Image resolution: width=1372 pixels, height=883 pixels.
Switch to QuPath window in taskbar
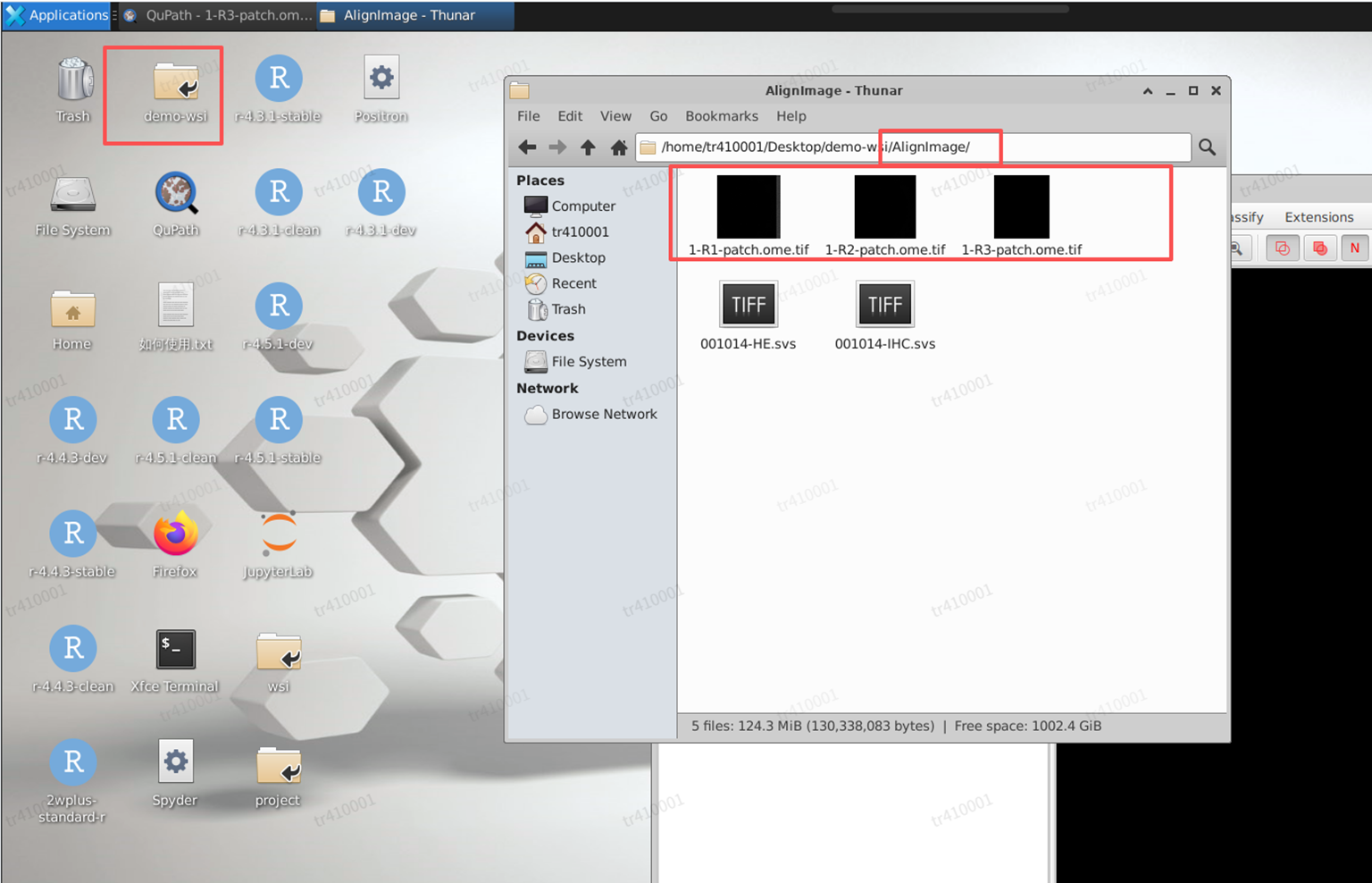point(217,15)
